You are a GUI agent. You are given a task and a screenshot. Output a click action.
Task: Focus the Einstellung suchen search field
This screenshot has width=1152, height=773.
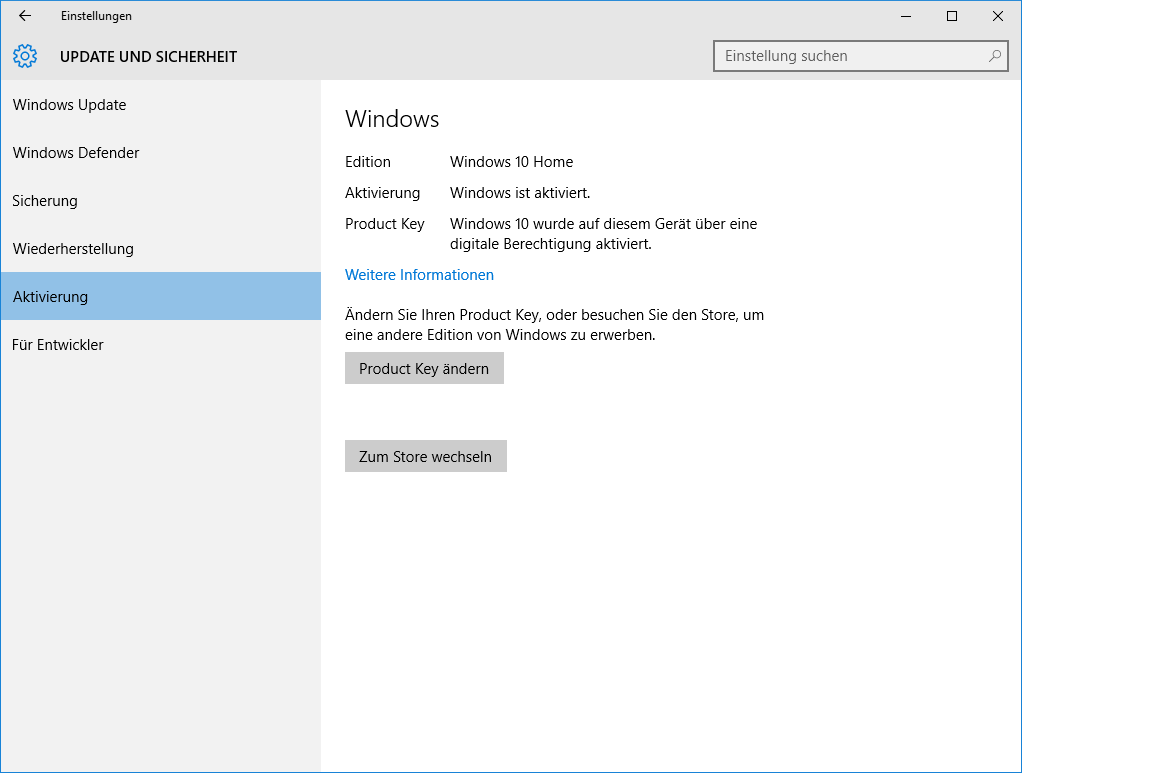pyautogui.click(x=860, y=56)
